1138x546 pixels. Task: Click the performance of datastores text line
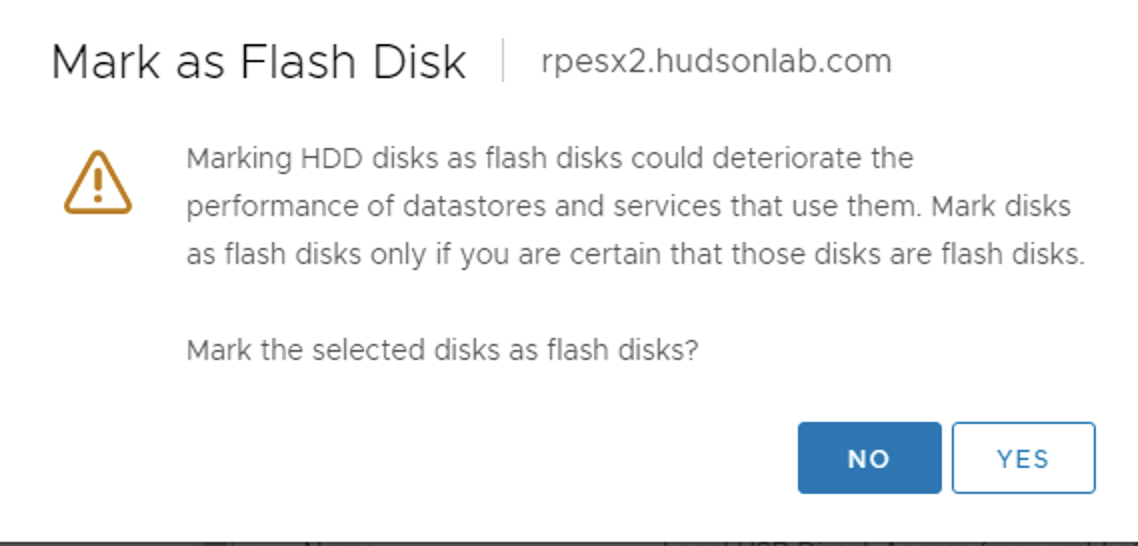(629, 207)
